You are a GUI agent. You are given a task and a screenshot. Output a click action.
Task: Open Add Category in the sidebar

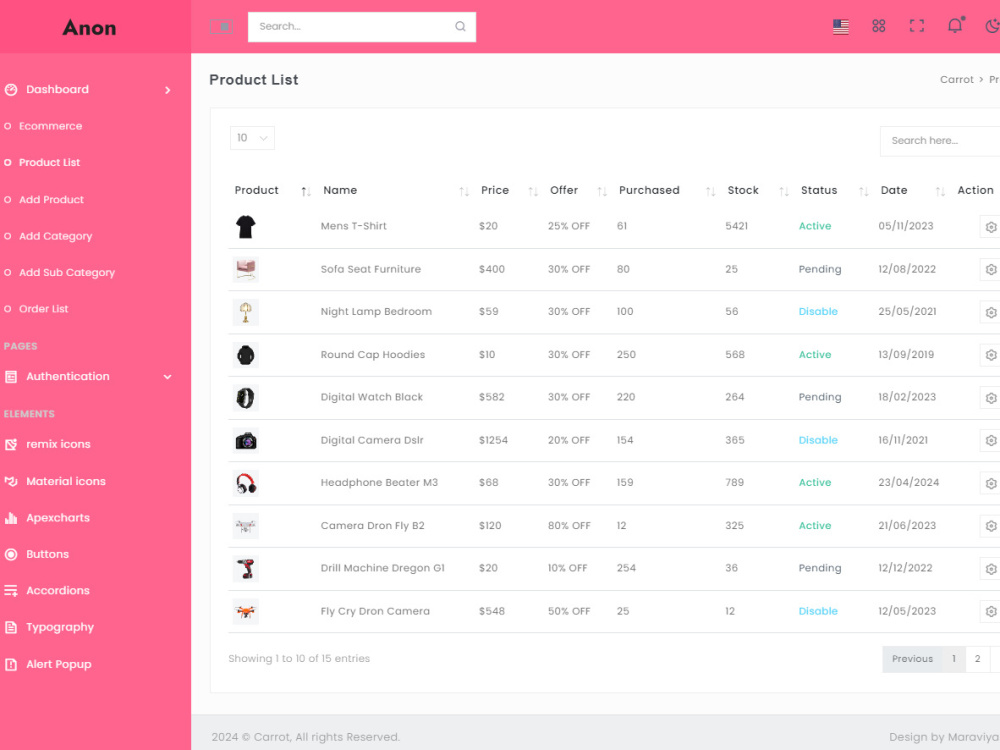tap(55, 236)
